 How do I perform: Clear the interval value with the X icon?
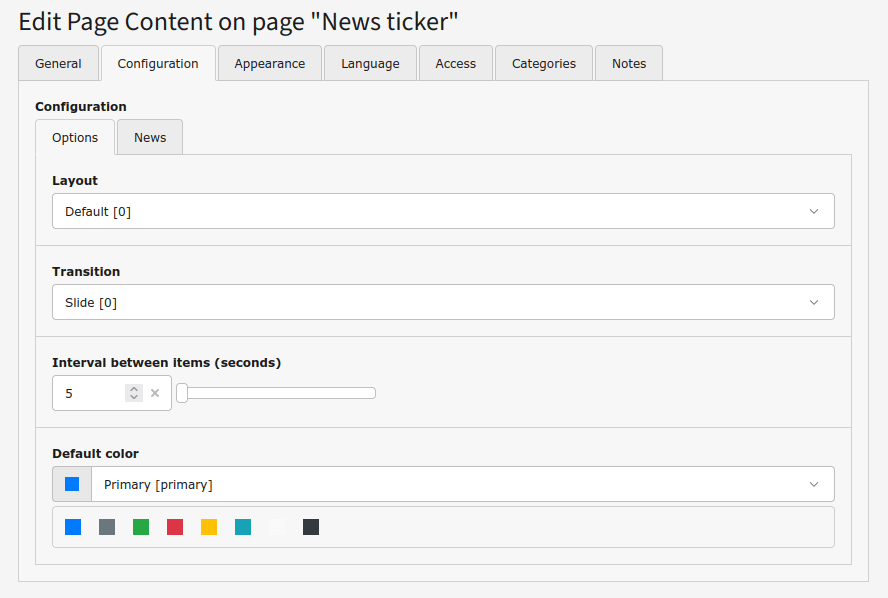(x=155, y=393)
